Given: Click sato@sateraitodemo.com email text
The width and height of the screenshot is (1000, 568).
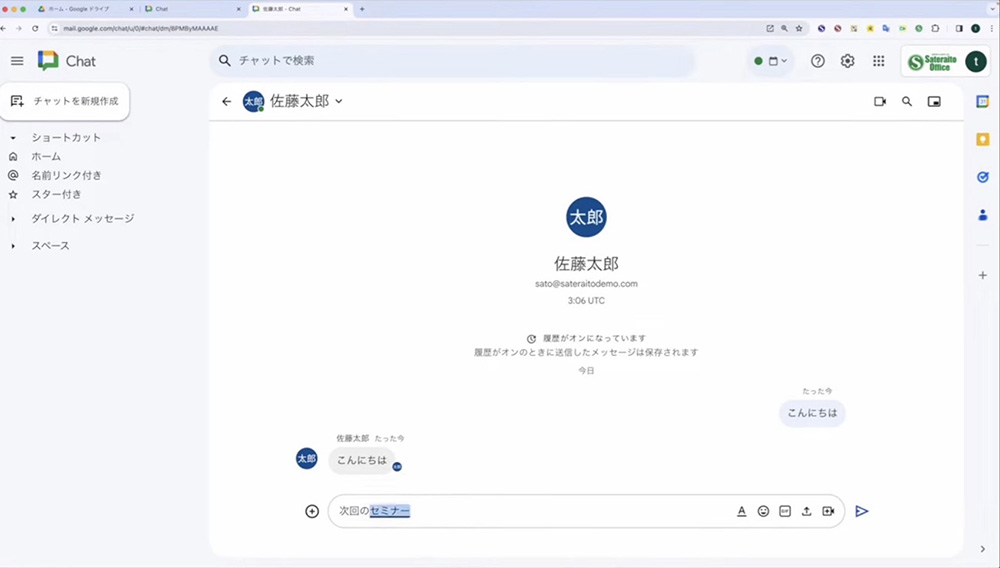Looking at the screenshot, I should (x=586, y=284).
